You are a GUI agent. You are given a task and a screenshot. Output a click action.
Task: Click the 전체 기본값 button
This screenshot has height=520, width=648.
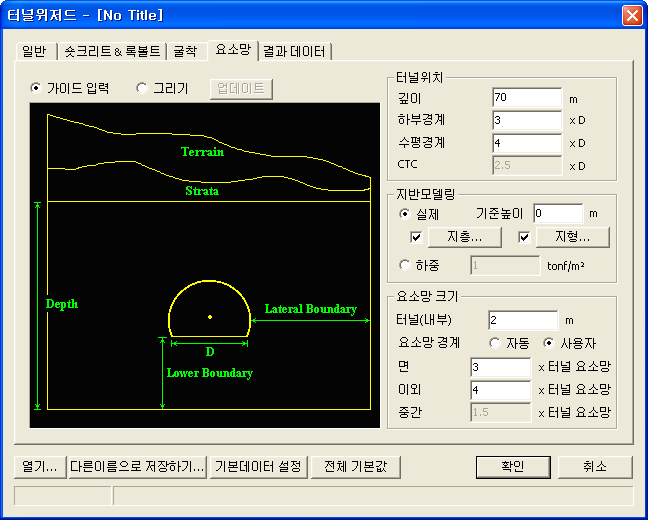pyautogui.click(x=356, y=467)
